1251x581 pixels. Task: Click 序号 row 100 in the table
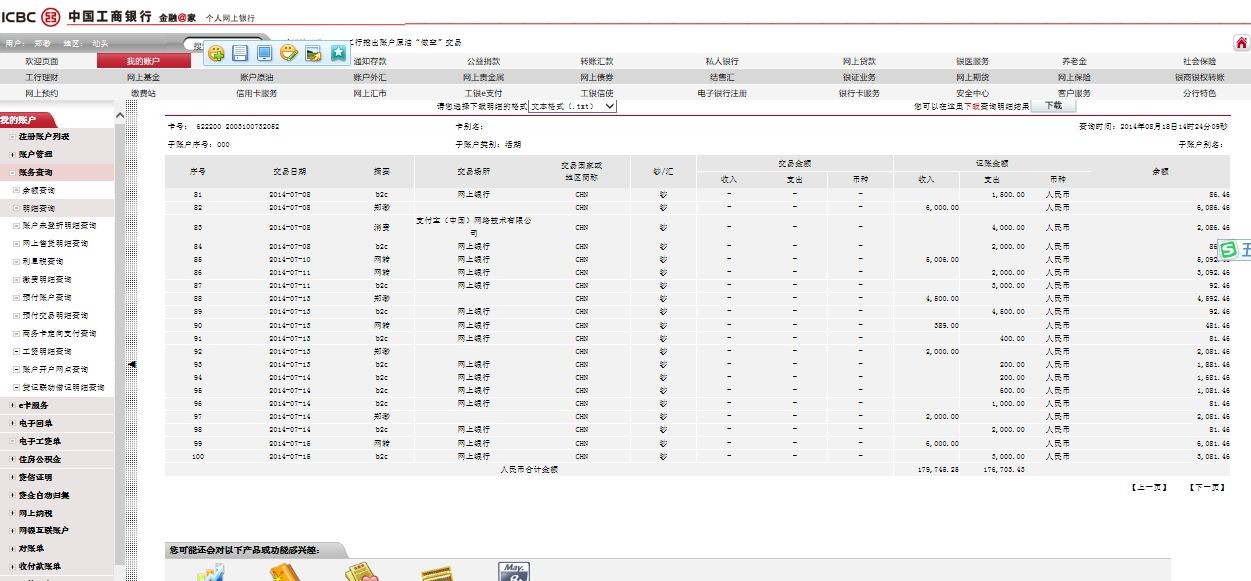197,456
